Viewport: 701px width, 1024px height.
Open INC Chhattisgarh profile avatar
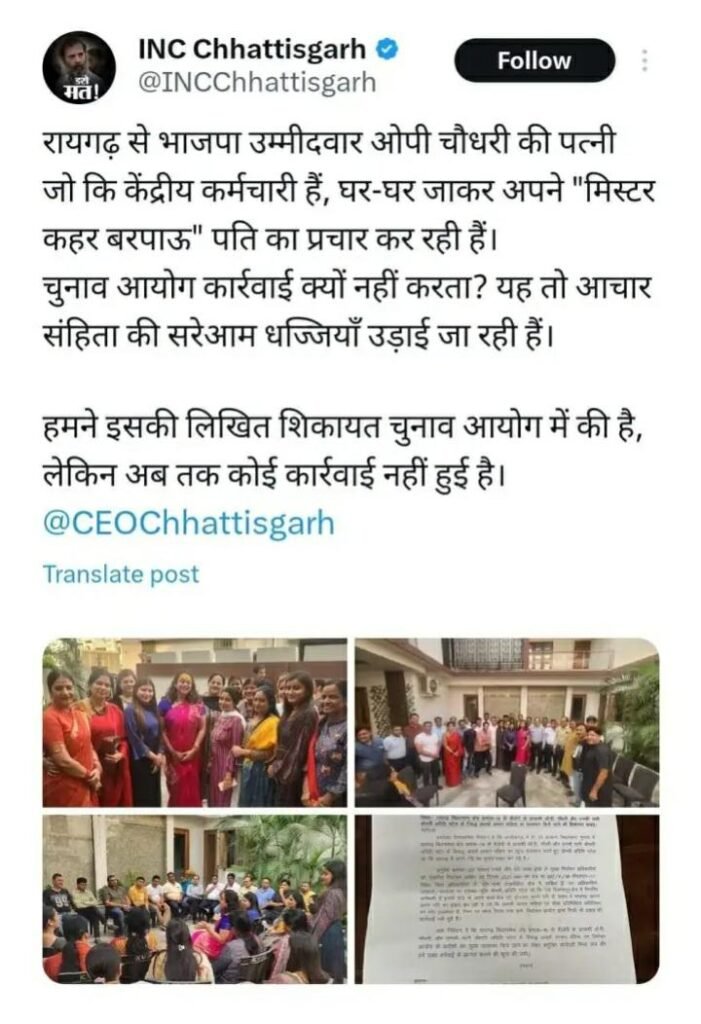pos(79,67)
